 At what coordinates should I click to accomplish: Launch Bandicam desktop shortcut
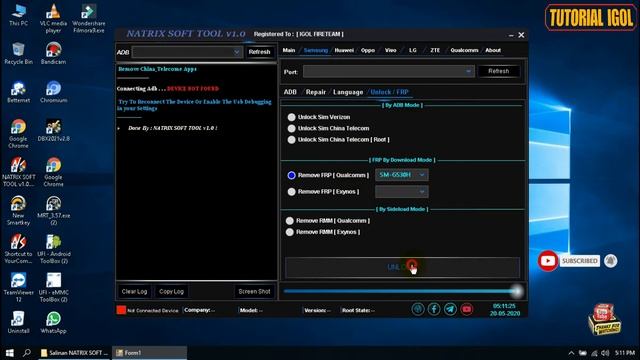click(53, 53)
